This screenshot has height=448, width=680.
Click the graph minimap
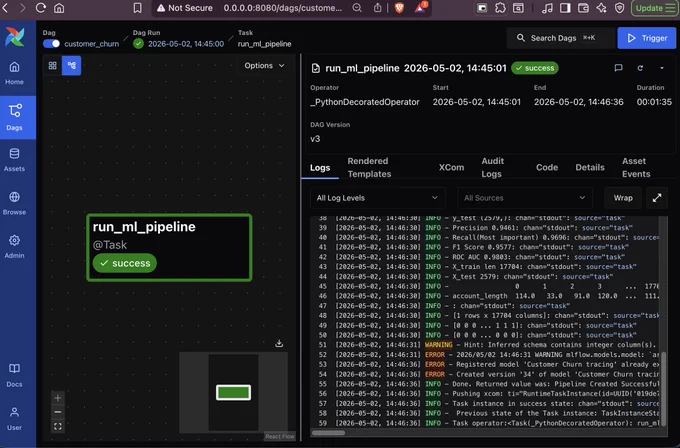pyautogui.click(x=233, y=392)
